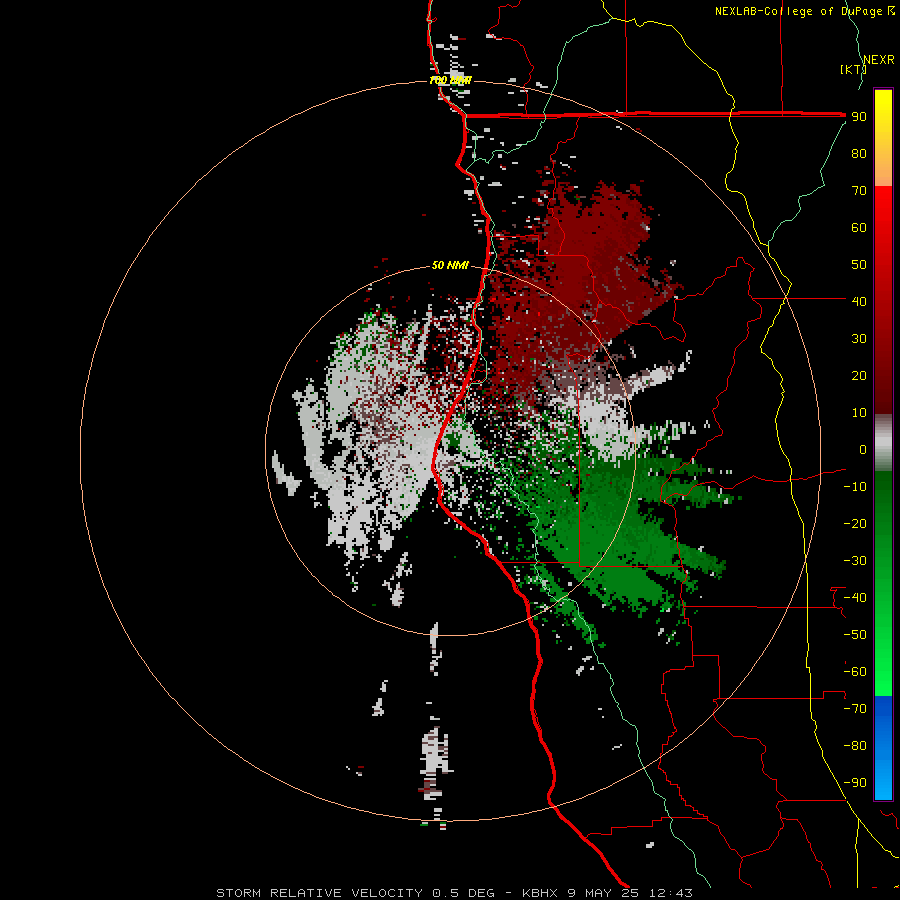
Task: Pick the yellow top segment of color scale
Action: tap(883, 138)
